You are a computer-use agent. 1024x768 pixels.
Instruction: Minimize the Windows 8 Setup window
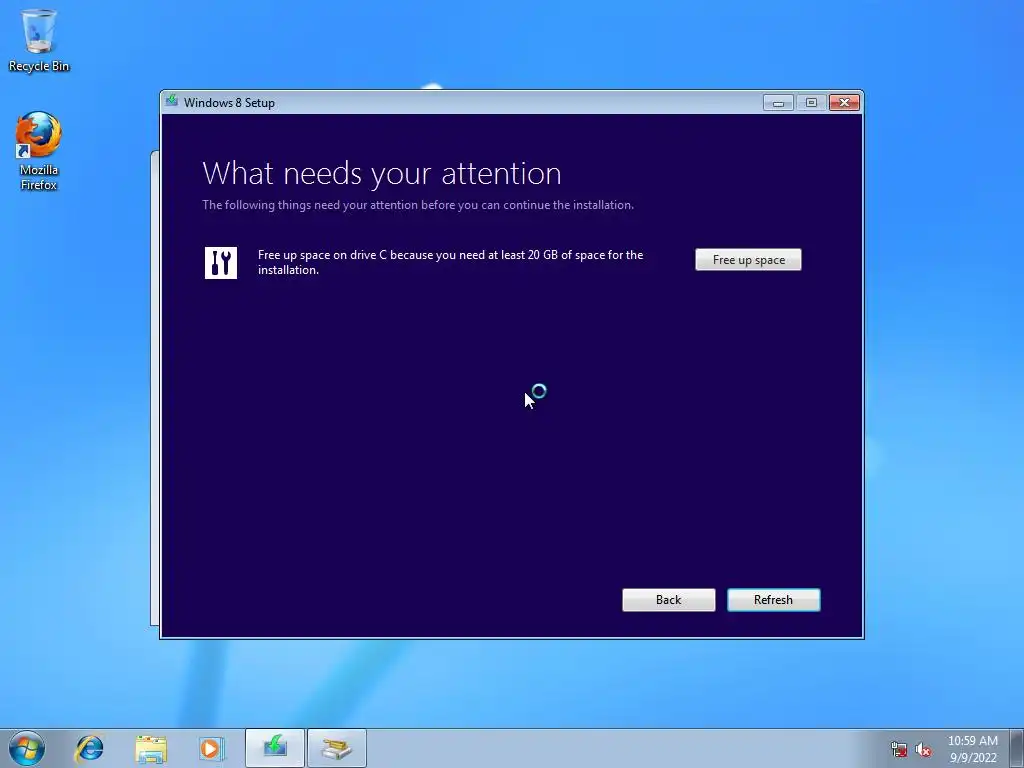[778, 103]
